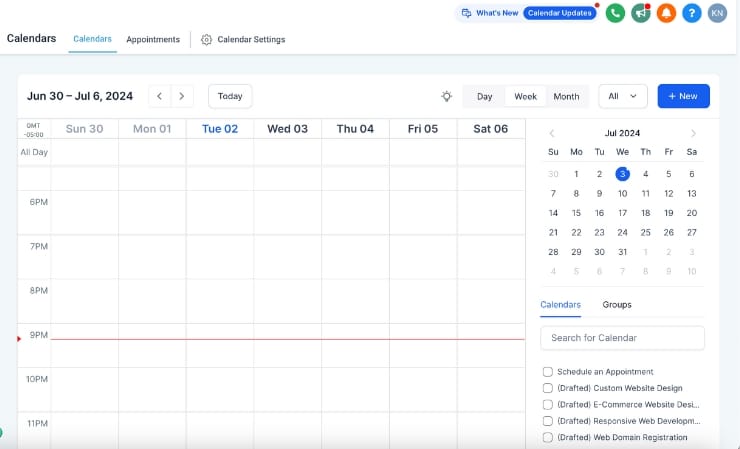
Task: Click the Sun 30 column header
Action: pos(84,129)
